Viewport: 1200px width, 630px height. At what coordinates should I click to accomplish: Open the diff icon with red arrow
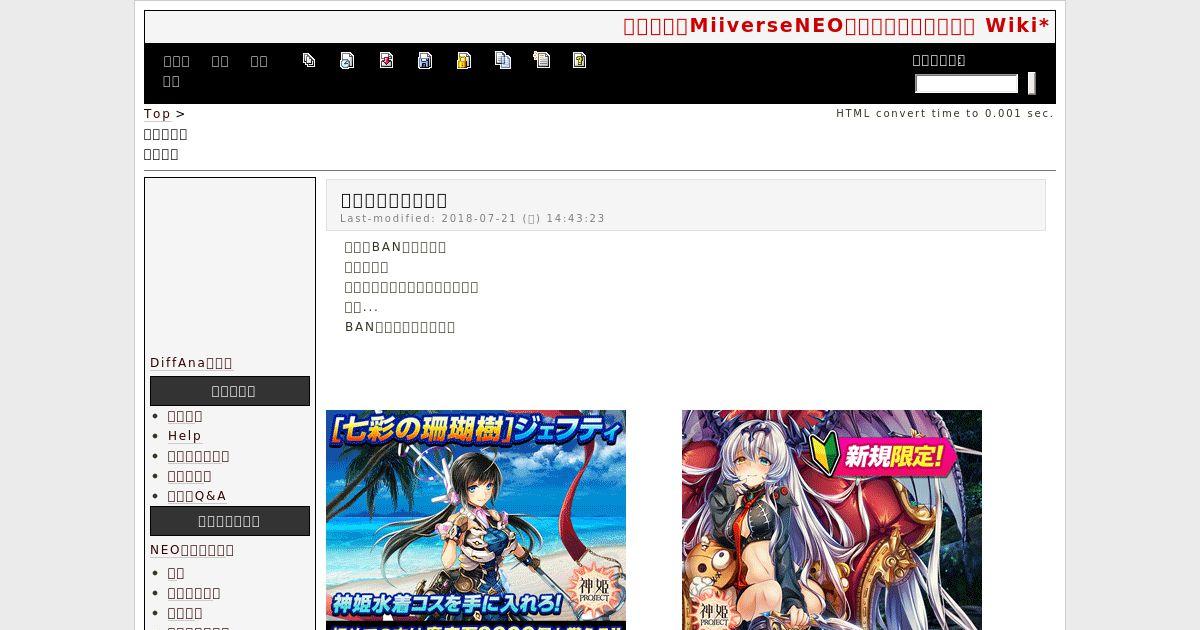point(386,60)
